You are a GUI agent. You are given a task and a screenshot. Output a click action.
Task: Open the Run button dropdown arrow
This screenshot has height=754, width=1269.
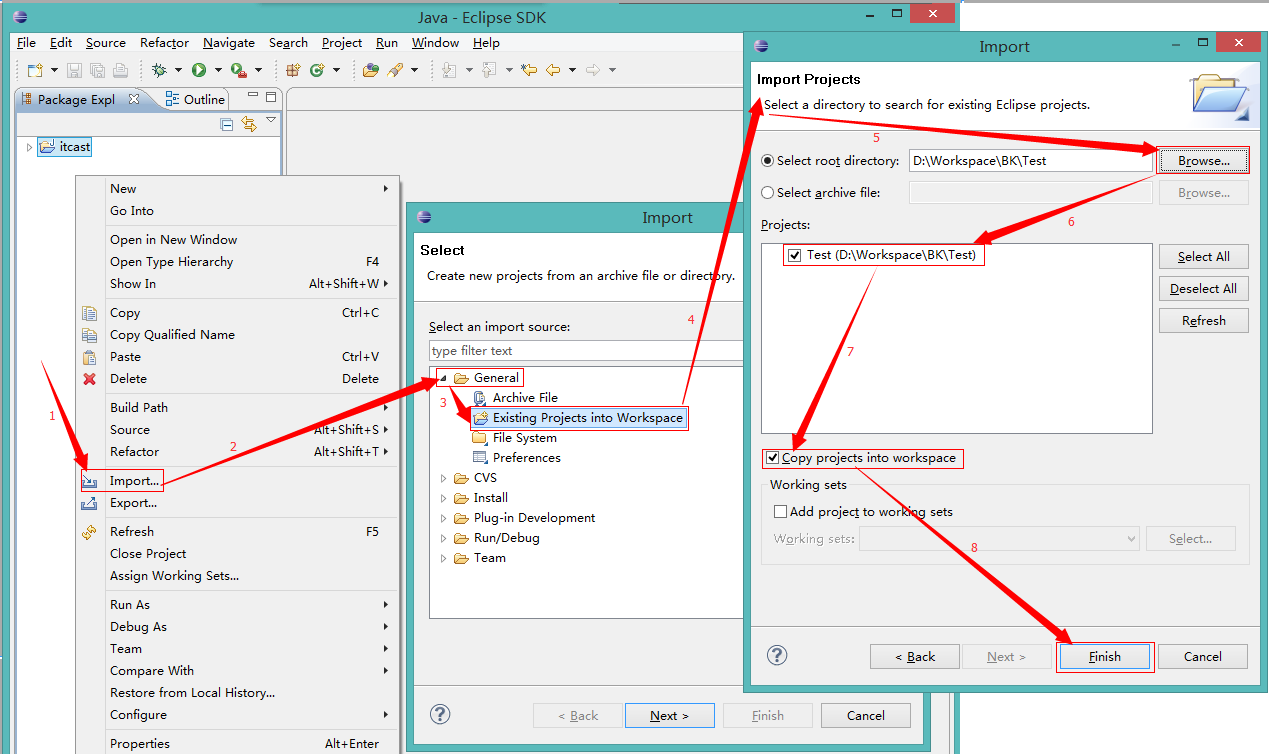pos(217,70)
